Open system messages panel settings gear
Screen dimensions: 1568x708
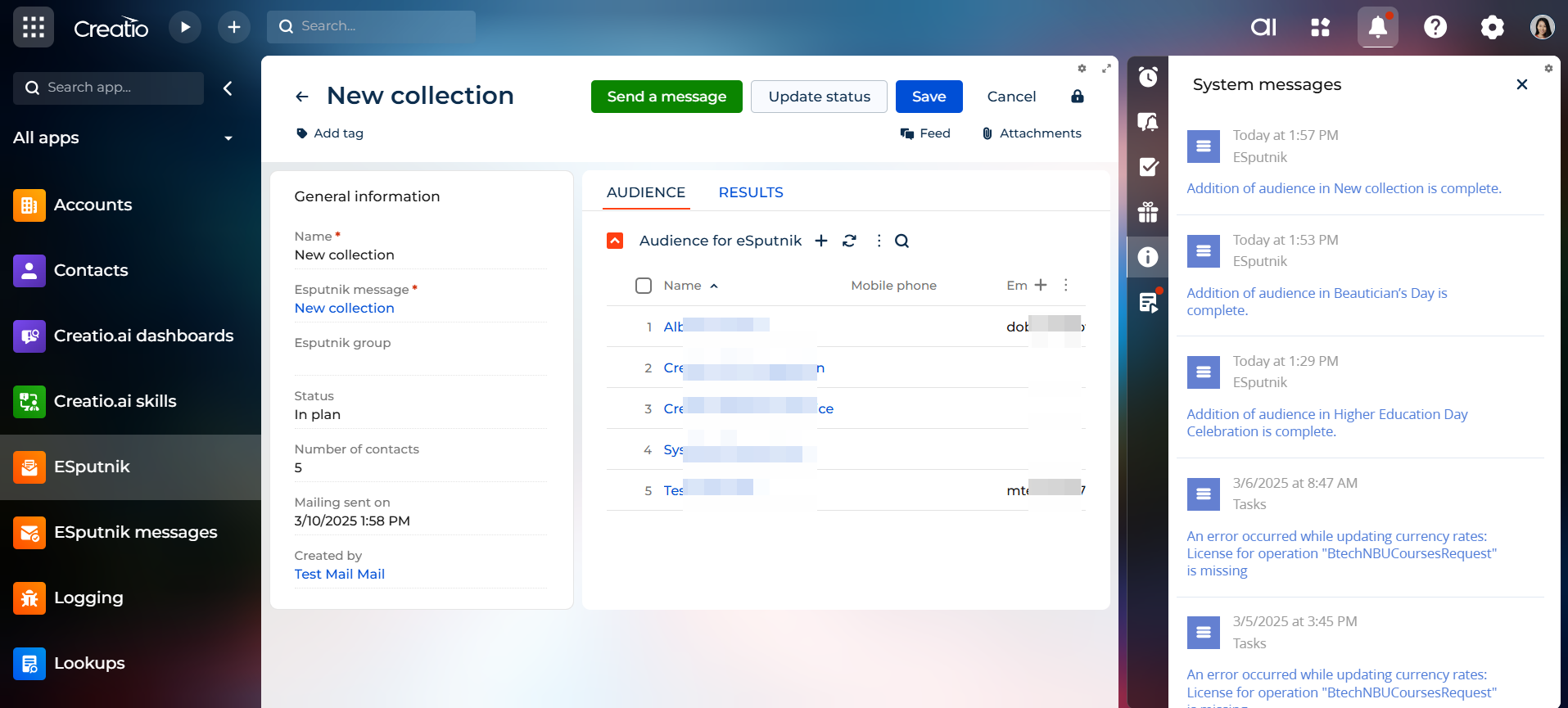coord(1548,69)
